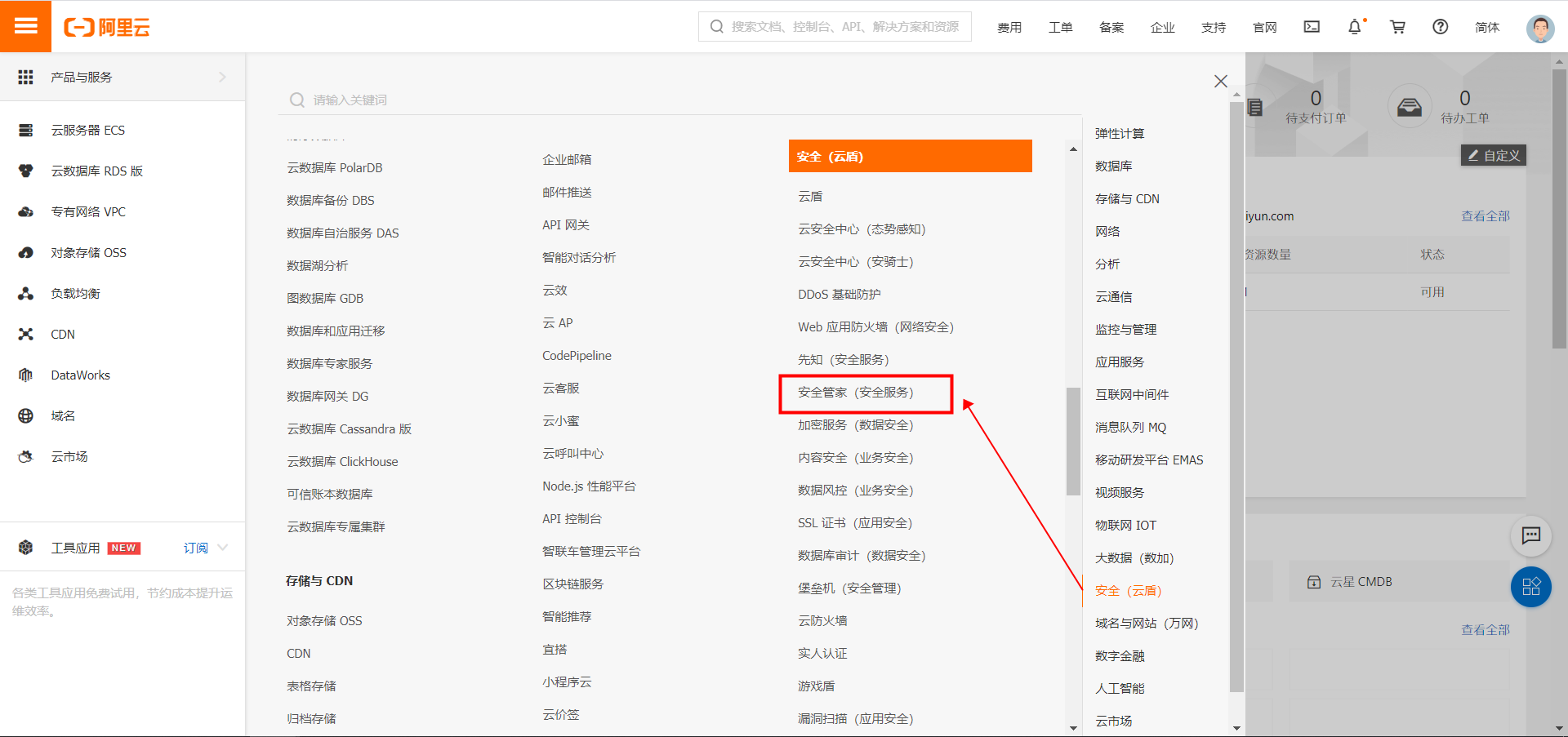Open 表格存储 under 存储与 CDN
Screen dimensions: 1568x737
click(311, 686)
